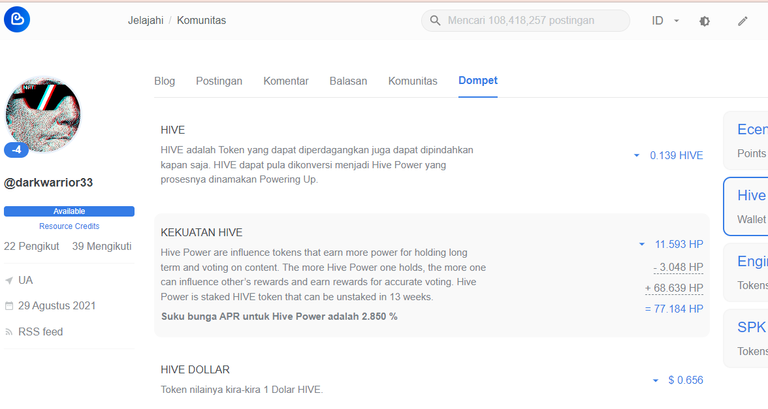Click the = 77.184 HP total

[x=674, y=309]
